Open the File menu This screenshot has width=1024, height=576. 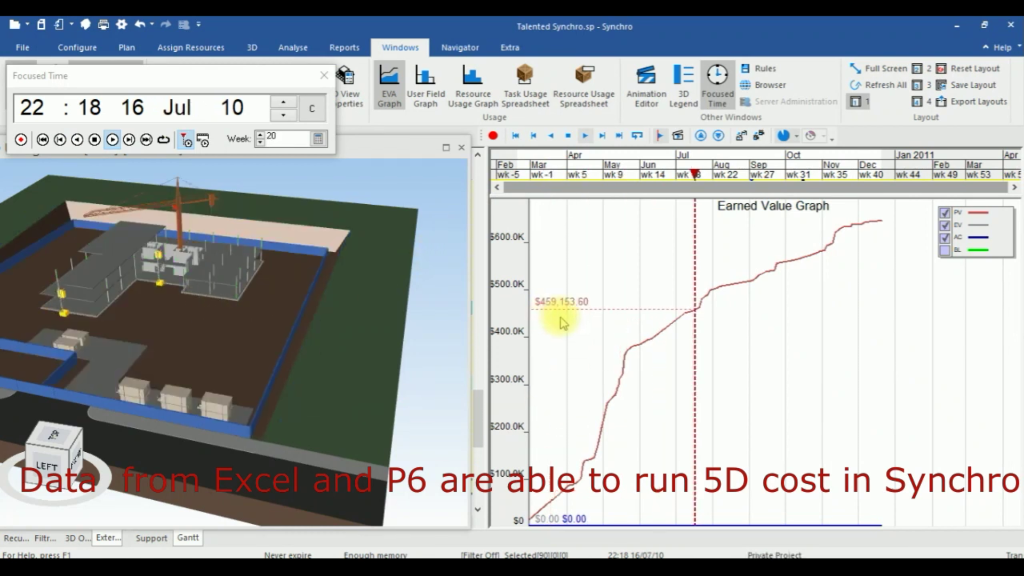pyautogui.click(x=22, y=48)
